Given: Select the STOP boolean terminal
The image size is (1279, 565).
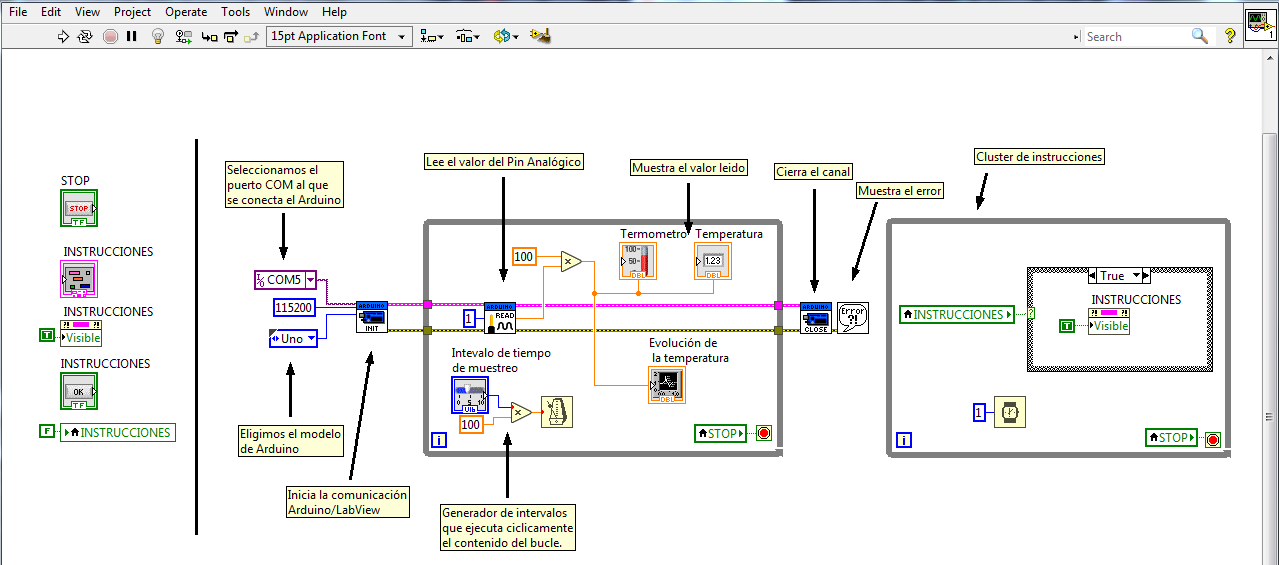Looking at the screenshot, I should [x=79, y=208].
